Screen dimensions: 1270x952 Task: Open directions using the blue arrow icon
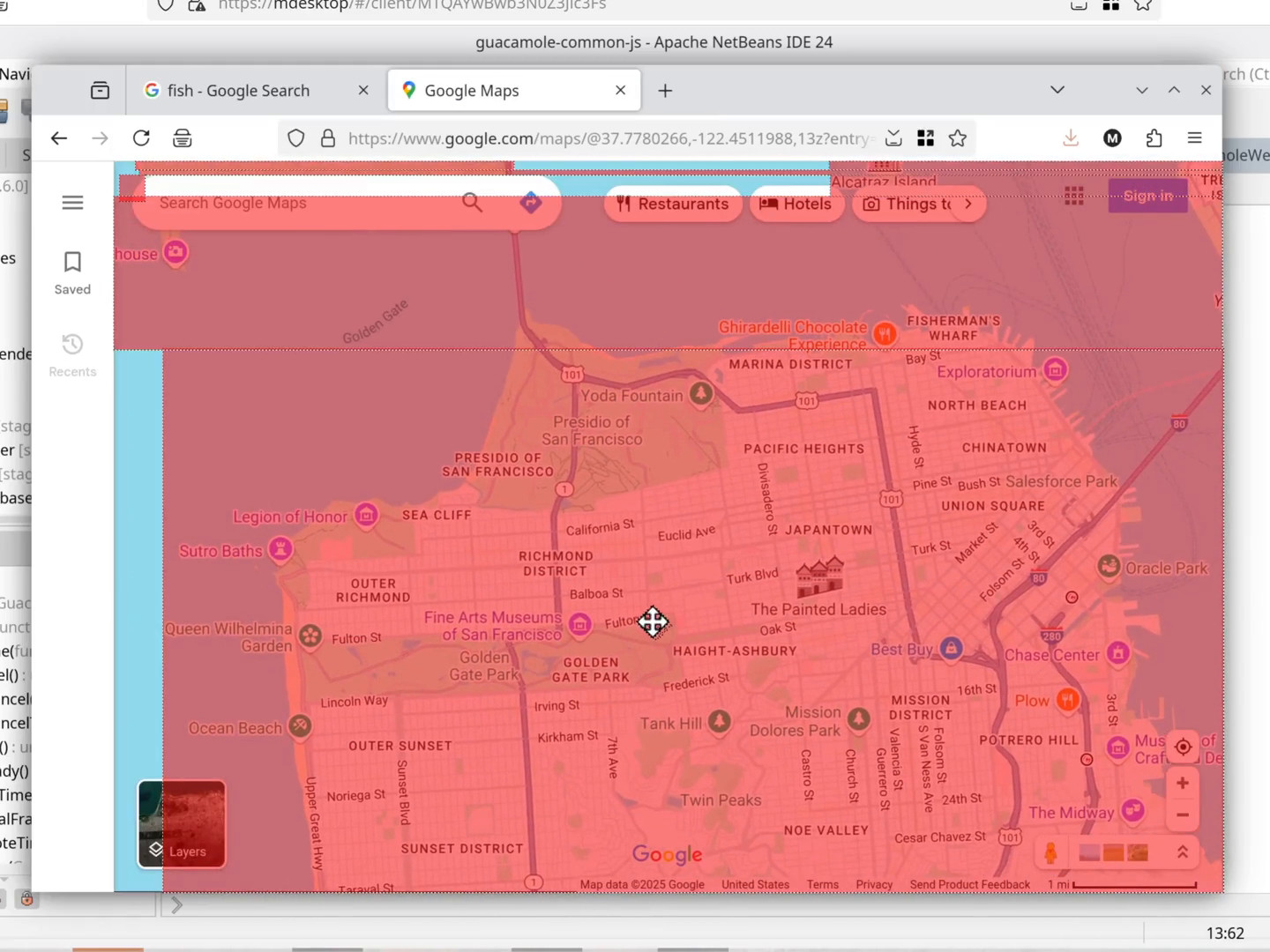530,203
